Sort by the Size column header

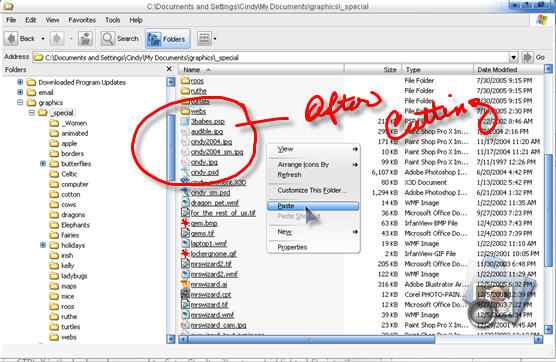pos(373,69)
